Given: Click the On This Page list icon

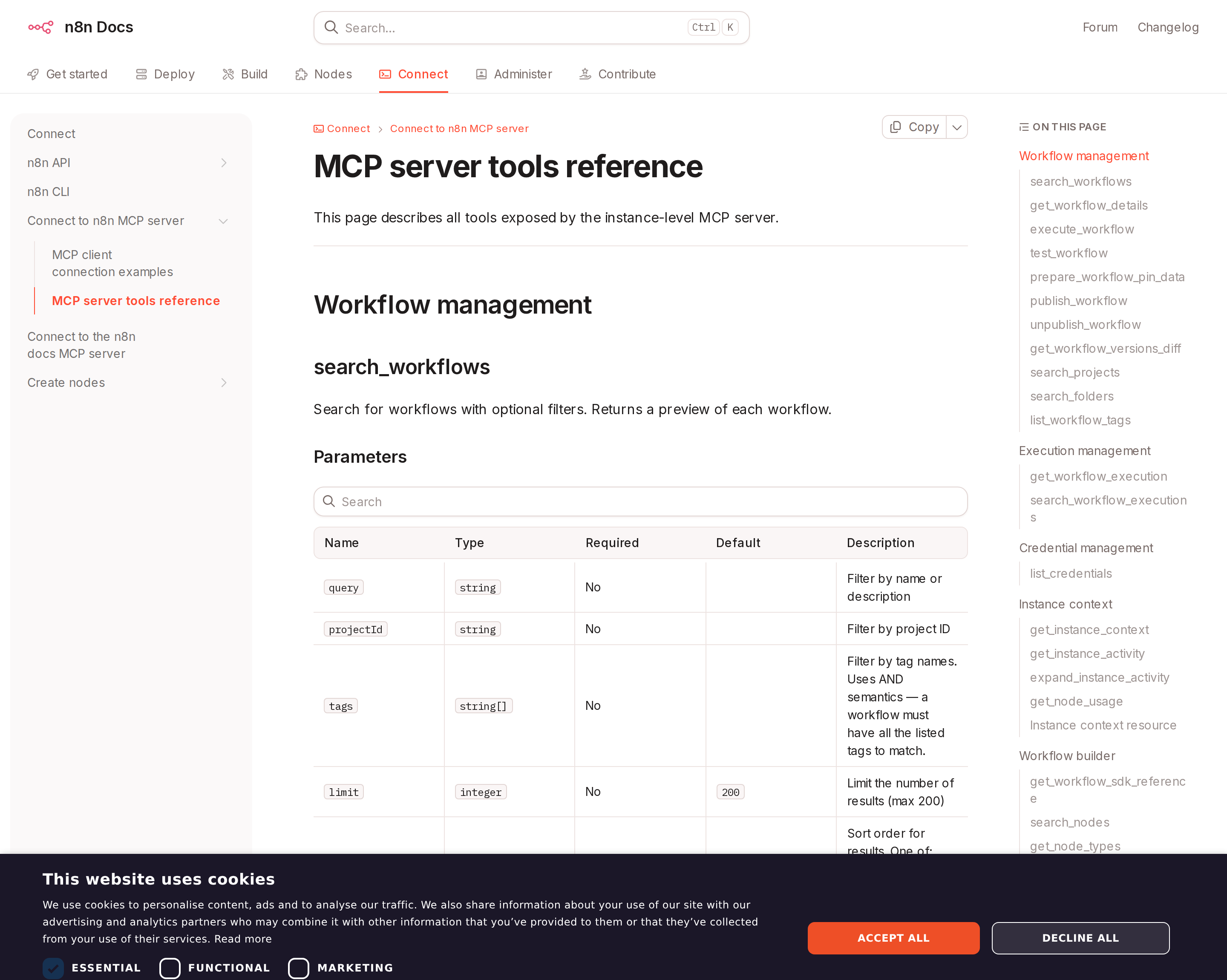Looking at the screenshot, I should pos(1024,127).
